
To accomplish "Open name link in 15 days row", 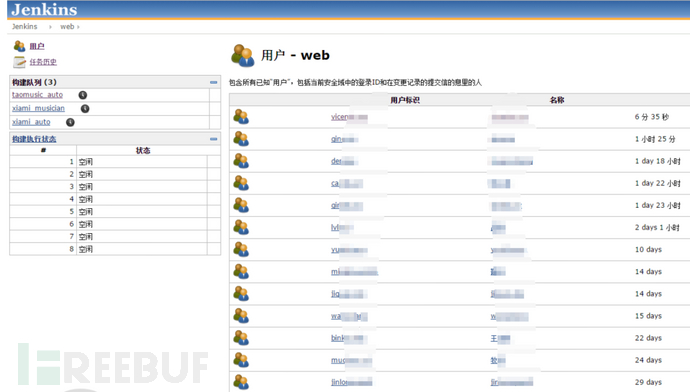I will click(x=510, y=316).
